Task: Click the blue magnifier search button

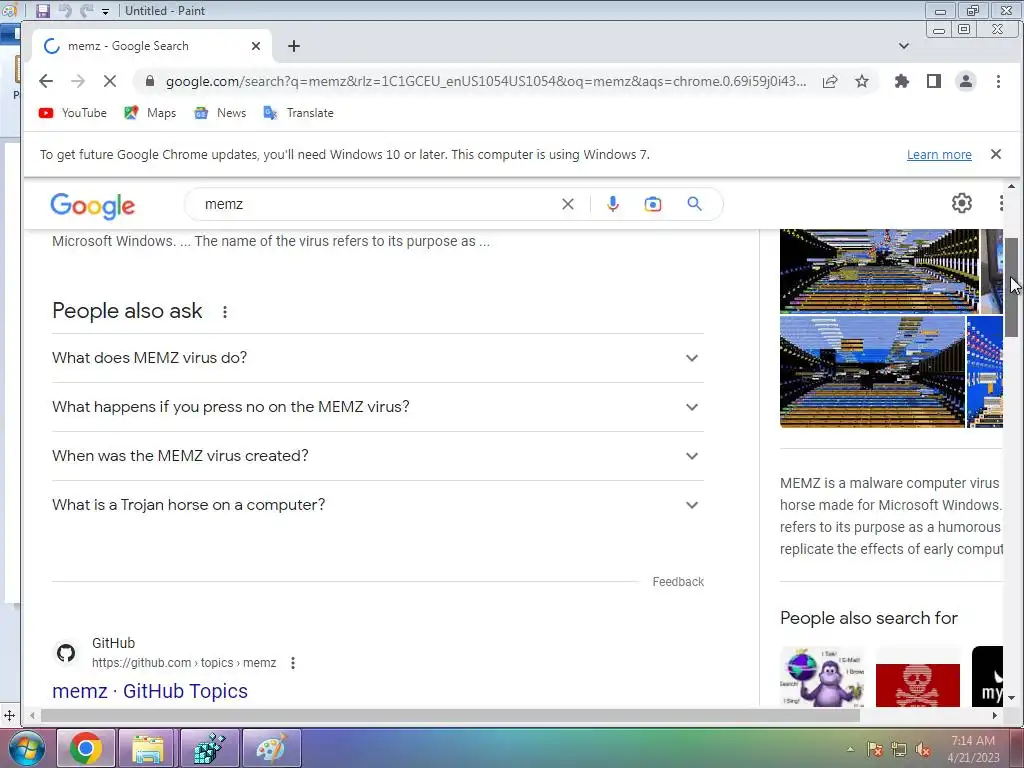Action: [695, 204]
